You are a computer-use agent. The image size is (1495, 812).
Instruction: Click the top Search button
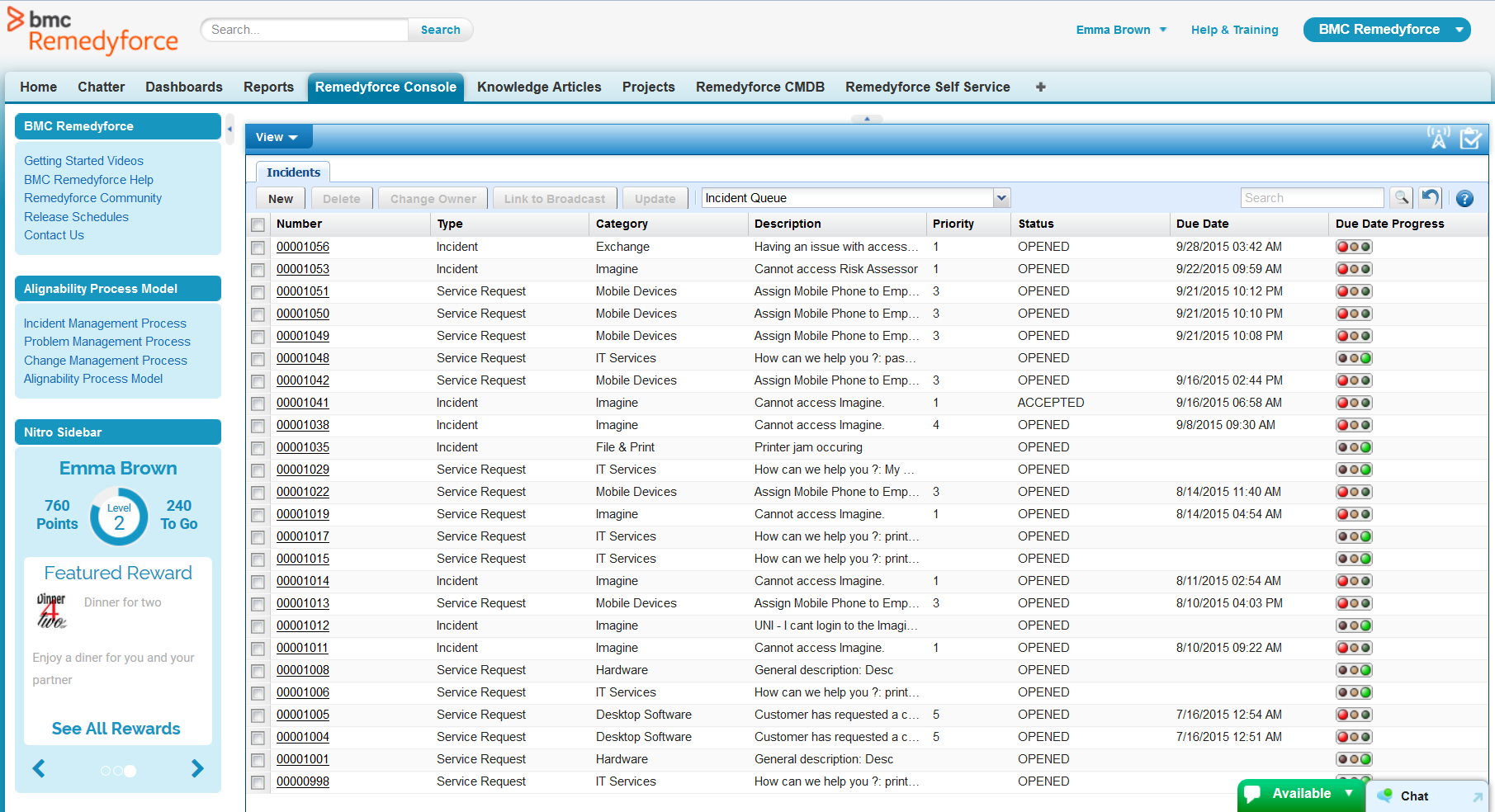point(441,30)
